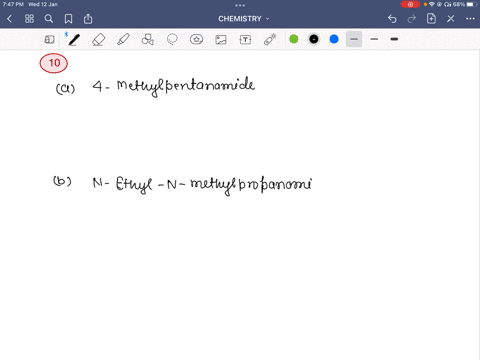This screenshot has width=480, height=360.
Task: Add a new page
Action: pyautogui.click(x=431, y=19)
